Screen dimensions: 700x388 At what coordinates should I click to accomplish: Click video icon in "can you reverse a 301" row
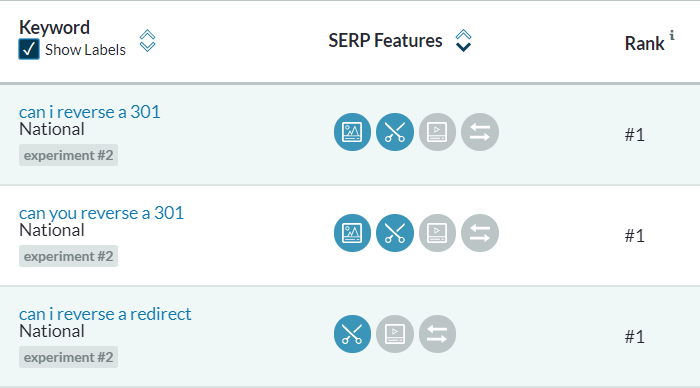point(437,233)
